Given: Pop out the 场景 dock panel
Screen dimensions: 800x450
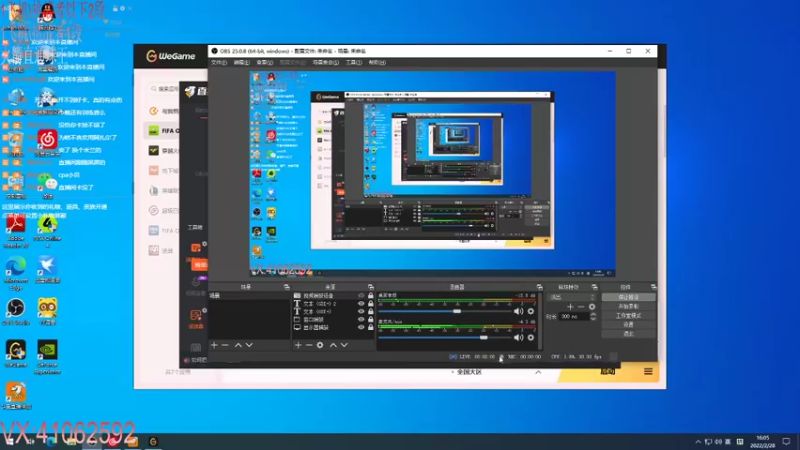Looking at the screenshot, I should pos(286,287).
